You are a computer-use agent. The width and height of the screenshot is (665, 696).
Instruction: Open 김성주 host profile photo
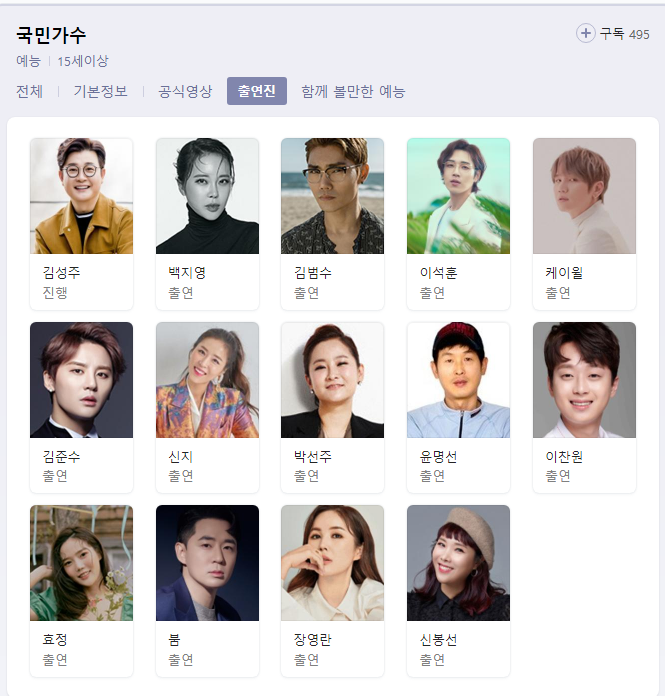(x=81, y=196)
